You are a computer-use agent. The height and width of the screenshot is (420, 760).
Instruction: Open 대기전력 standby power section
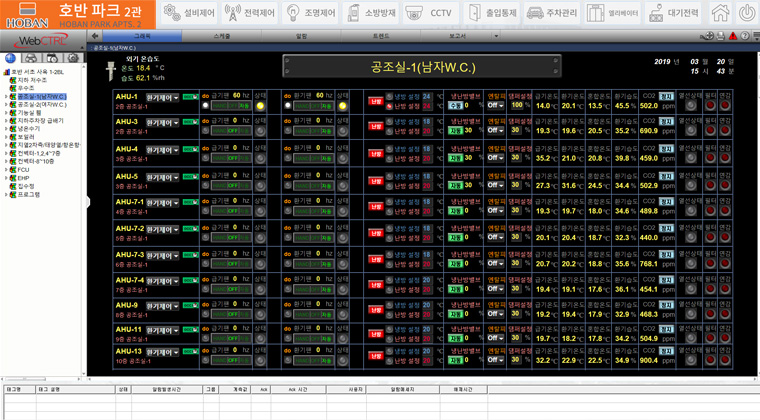(674, 13)
